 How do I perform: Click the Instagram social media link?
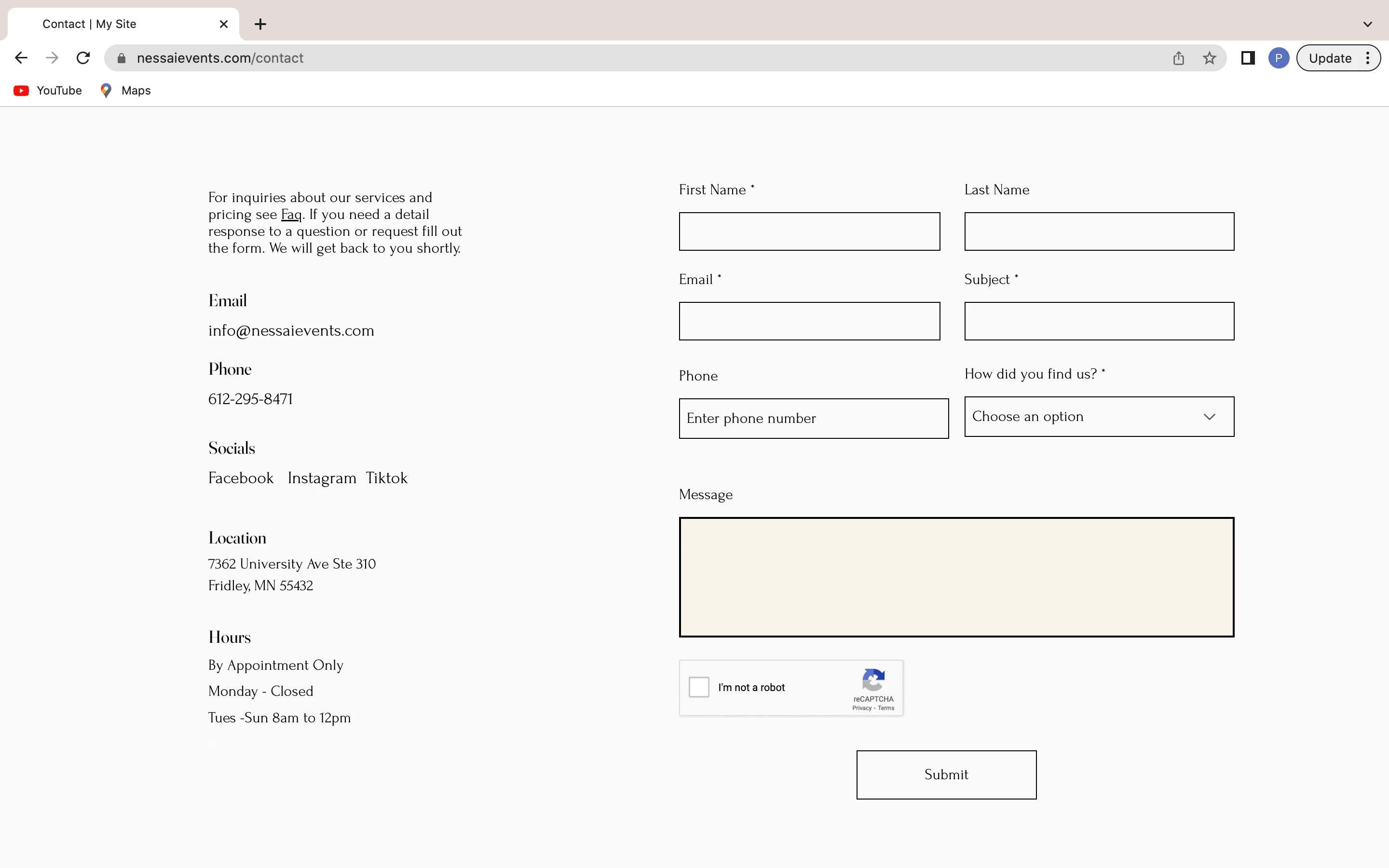320,477
